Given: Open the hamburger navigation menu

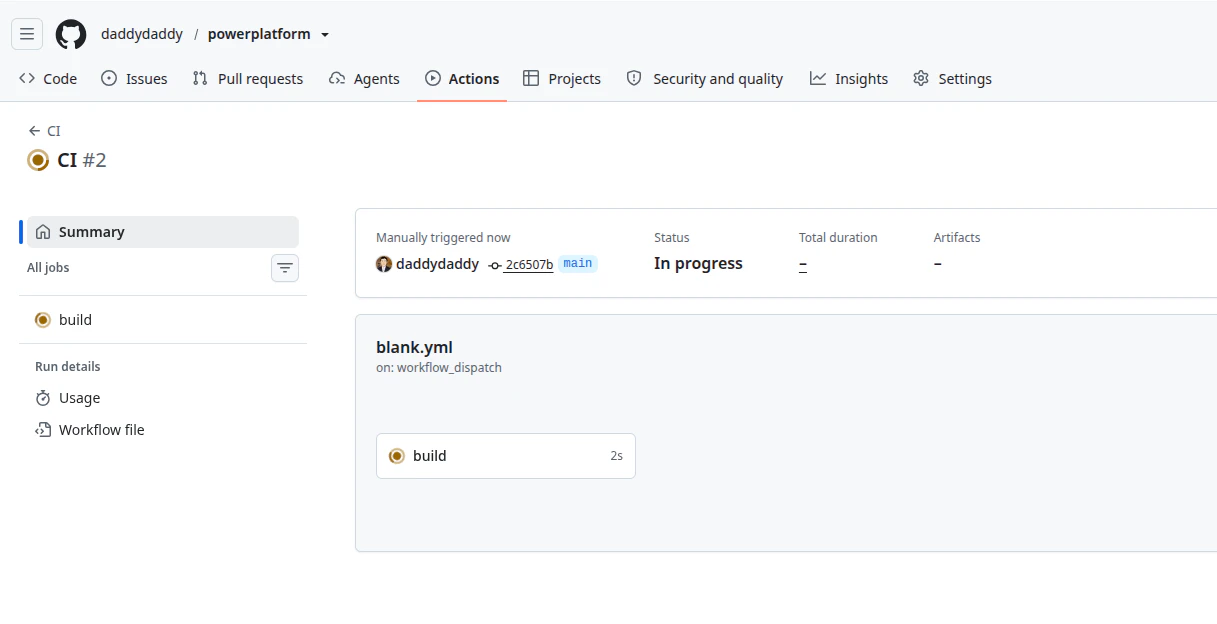Looking at the screenshot, I should [27, 34].
